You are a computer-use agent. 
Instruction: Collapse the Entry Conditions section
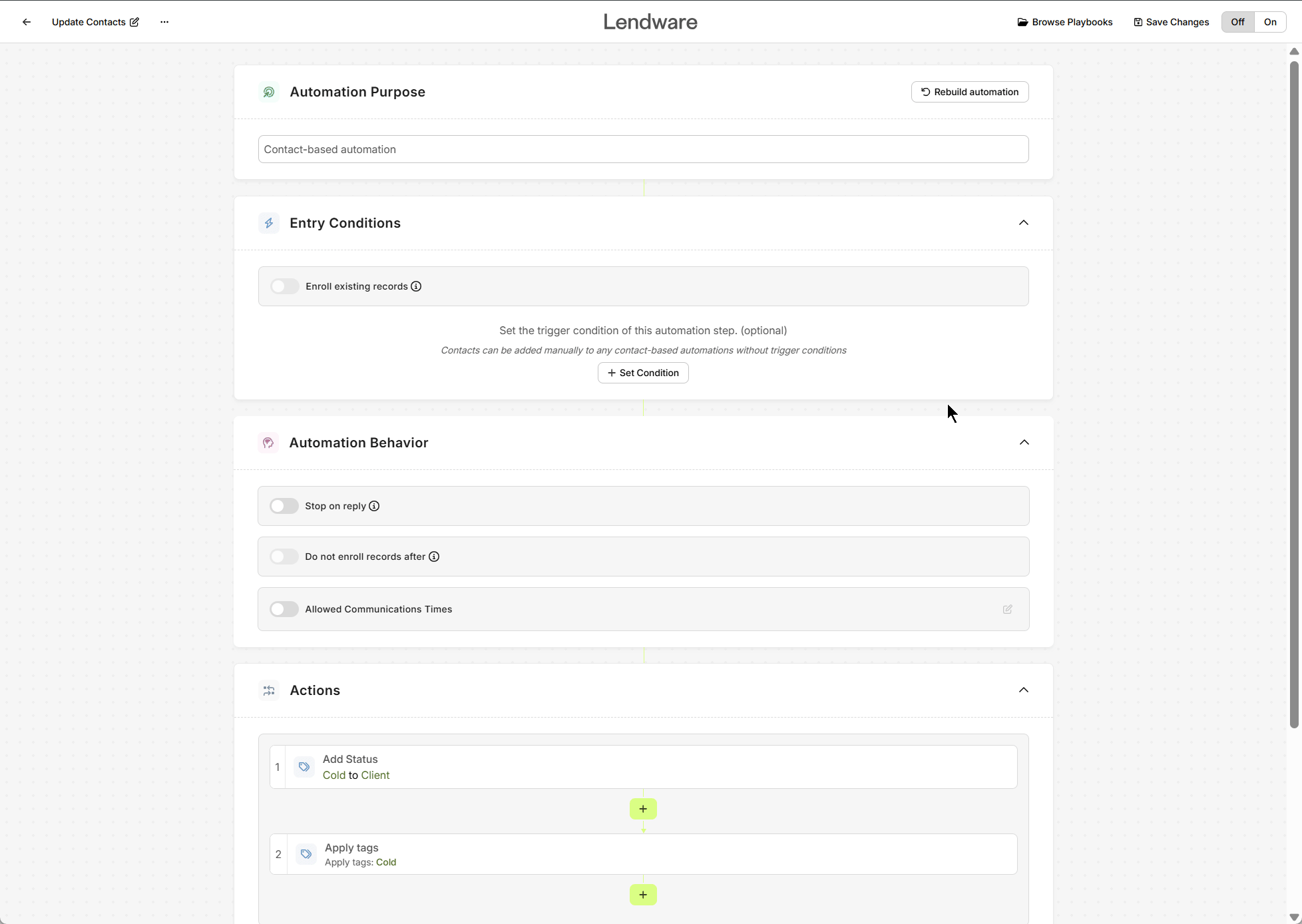(x=1024, y=222)
